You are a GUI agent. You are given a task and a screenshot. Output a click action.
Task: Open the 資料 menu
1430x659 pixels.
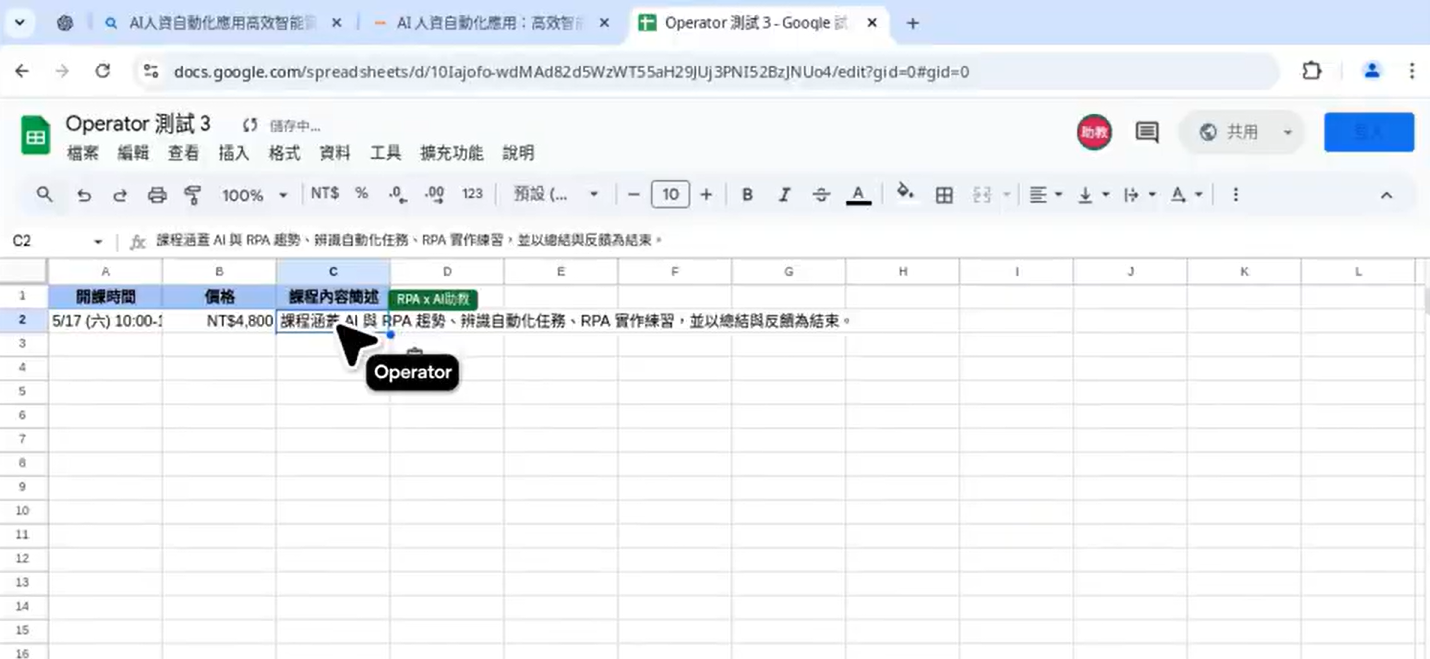pos(335,153)
